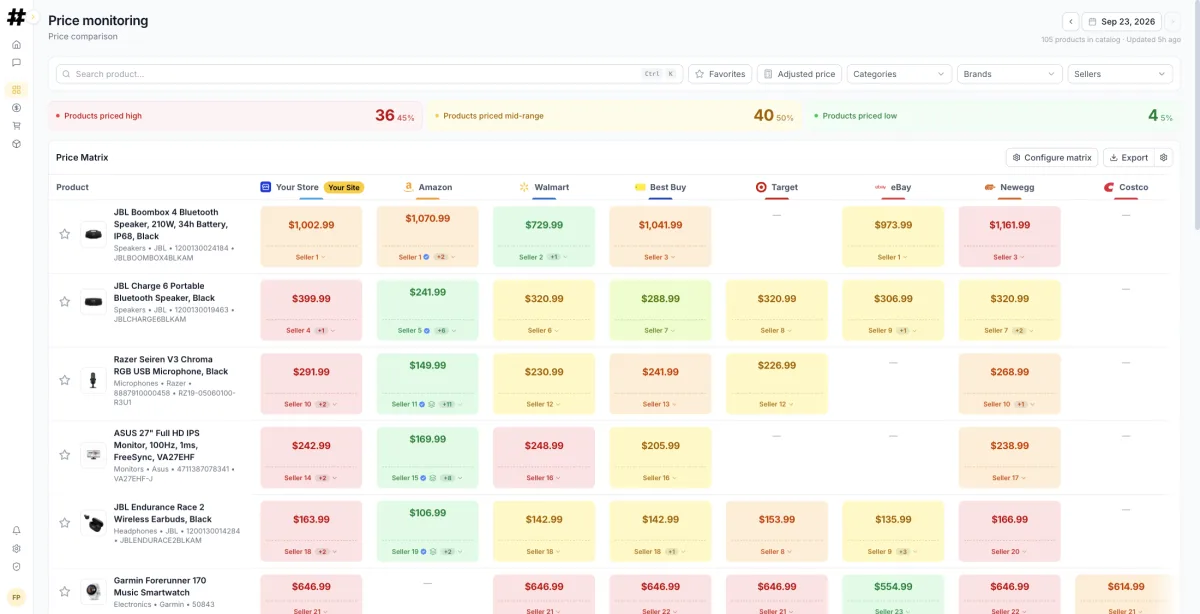Star the Garmin Forerunner 170 smartwatch
1200x614 pixels.
[x=65, y=592]
